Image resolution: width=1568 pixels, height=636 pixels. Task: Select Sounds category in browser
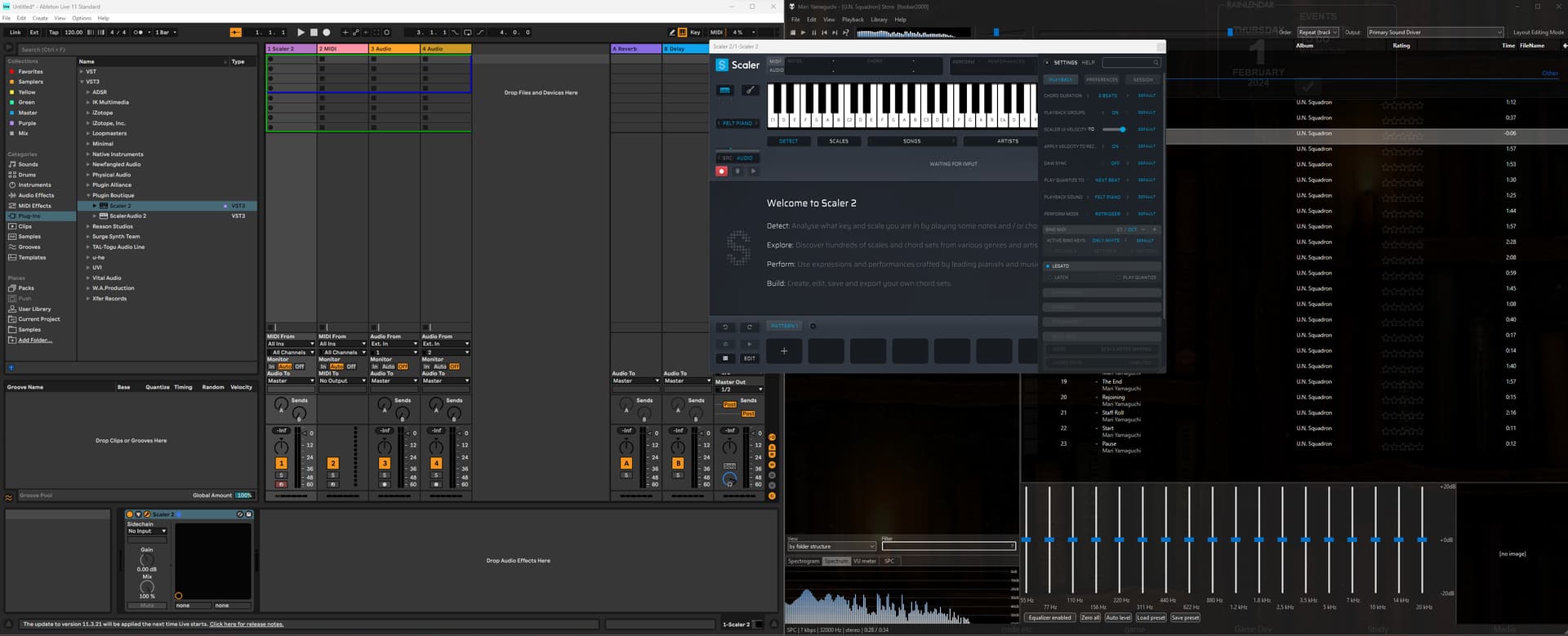28,164
